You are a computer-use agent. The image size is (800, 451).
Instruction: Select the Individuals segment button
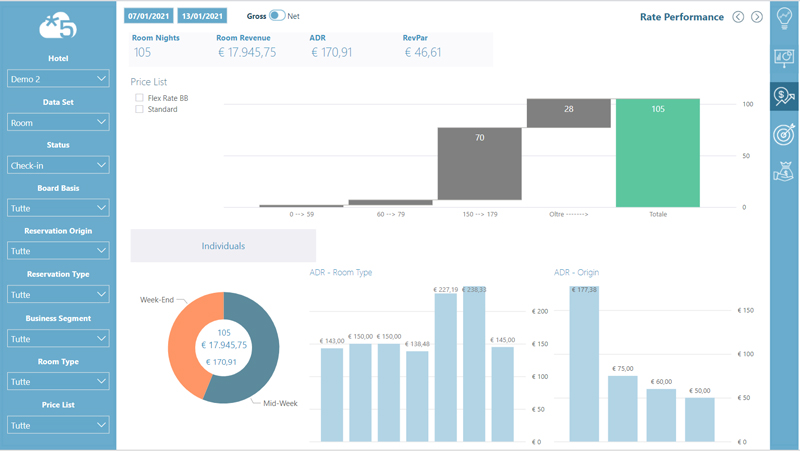click(223, 245)
